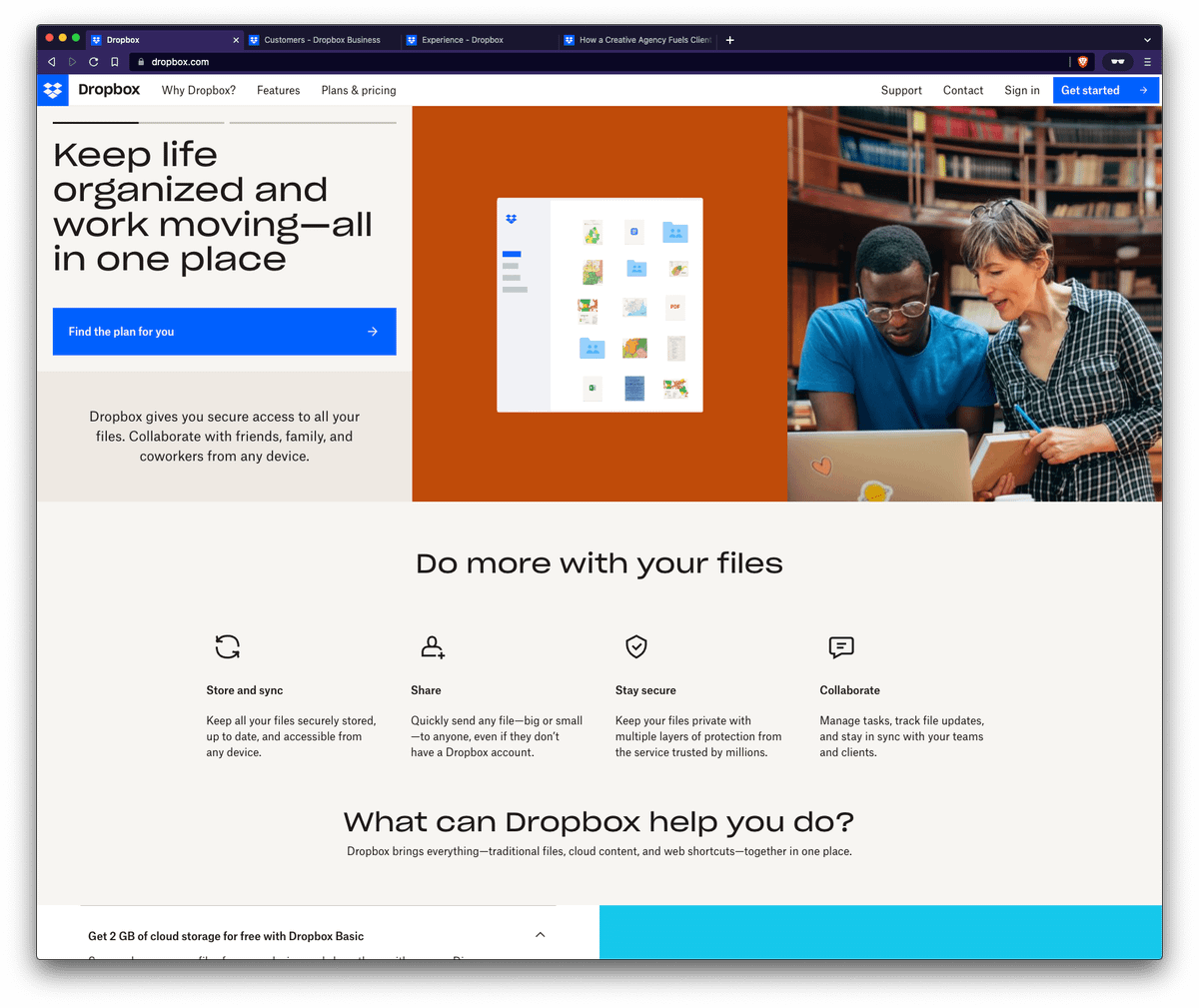1199x1008 pixels.
Task: Click the Stay secure heading
Action: click(x=645, y=690)
